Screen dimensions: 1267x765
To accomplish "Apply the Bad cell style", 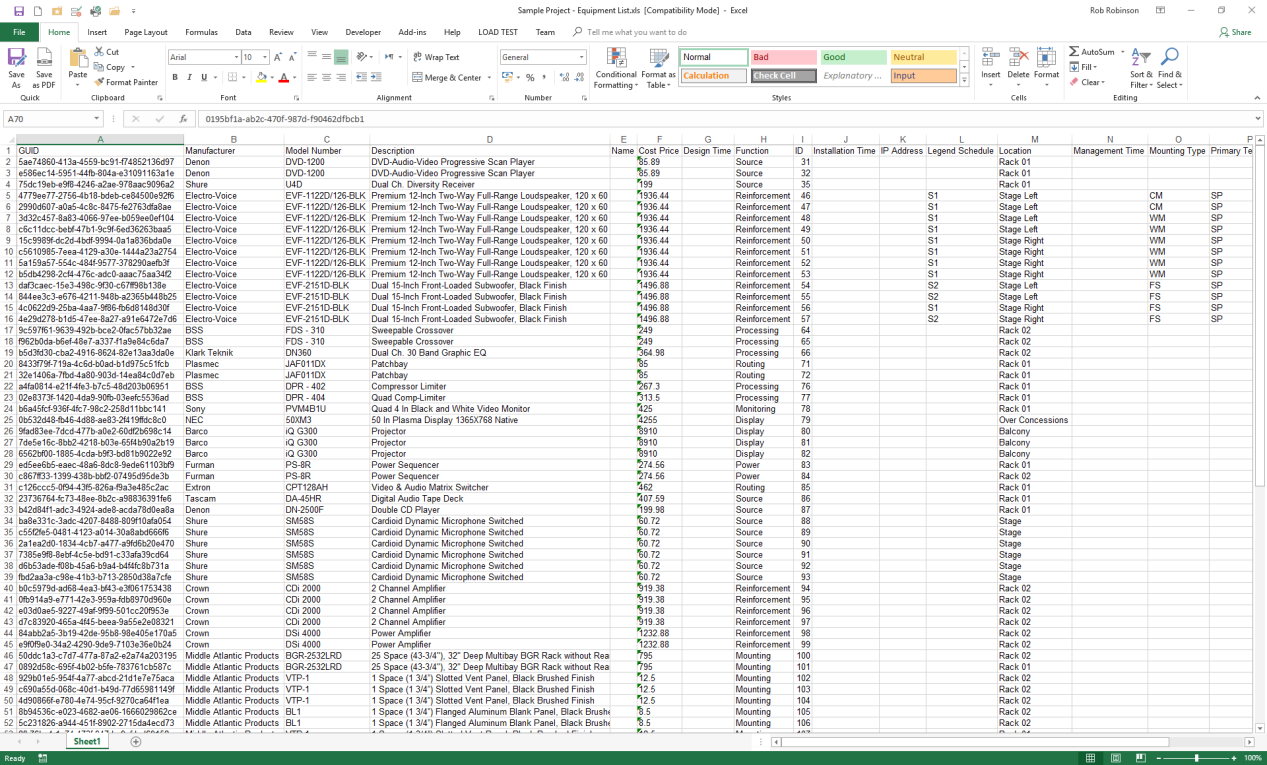I will point(783,57).
